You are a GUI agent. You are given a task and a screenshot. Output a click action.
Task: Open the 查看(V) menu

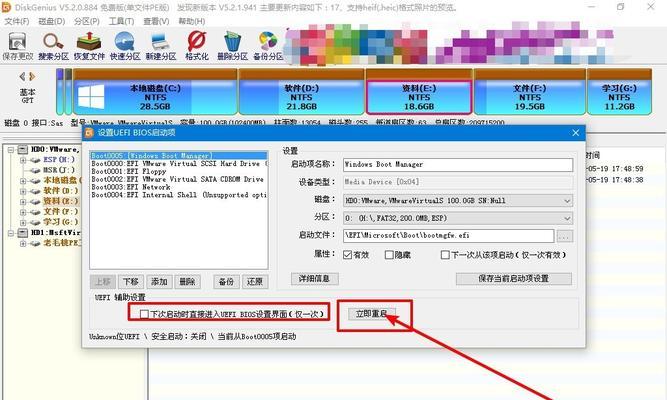tap(156, 21)
